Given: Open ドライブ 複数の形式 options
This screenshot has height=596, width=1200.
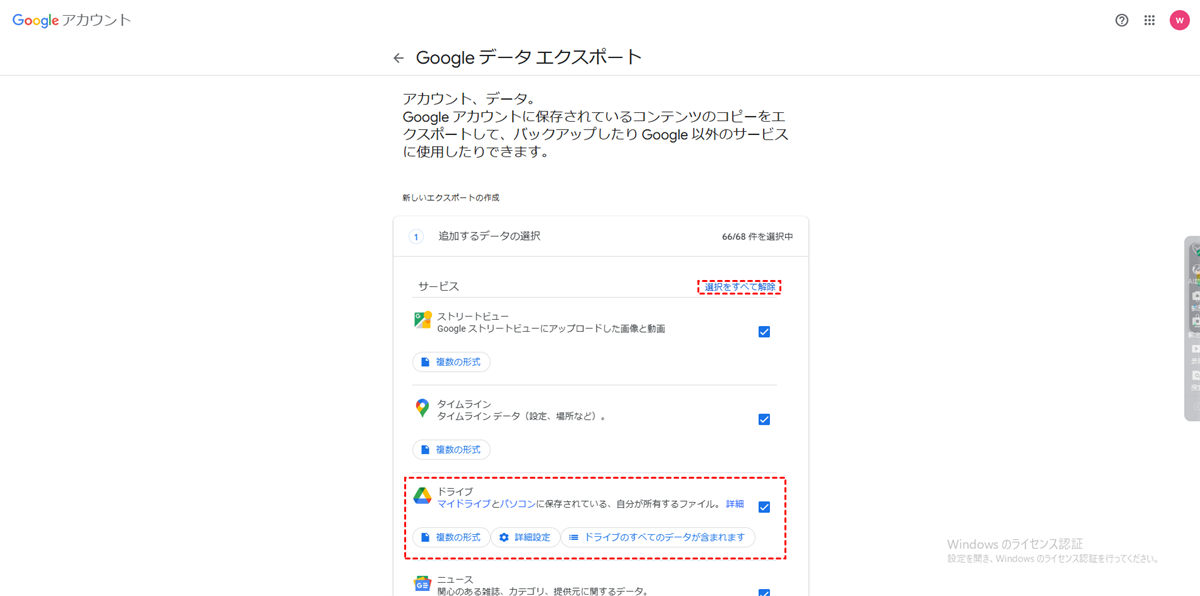Looking at the screenshot, I should coord(451,537).
